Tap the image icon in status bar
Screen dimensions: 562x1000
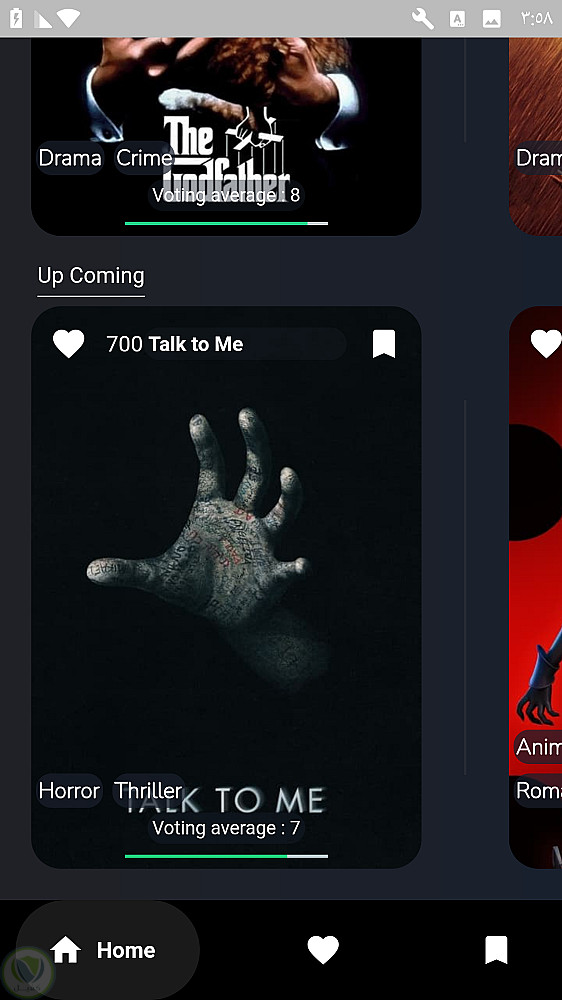[491, 18]
